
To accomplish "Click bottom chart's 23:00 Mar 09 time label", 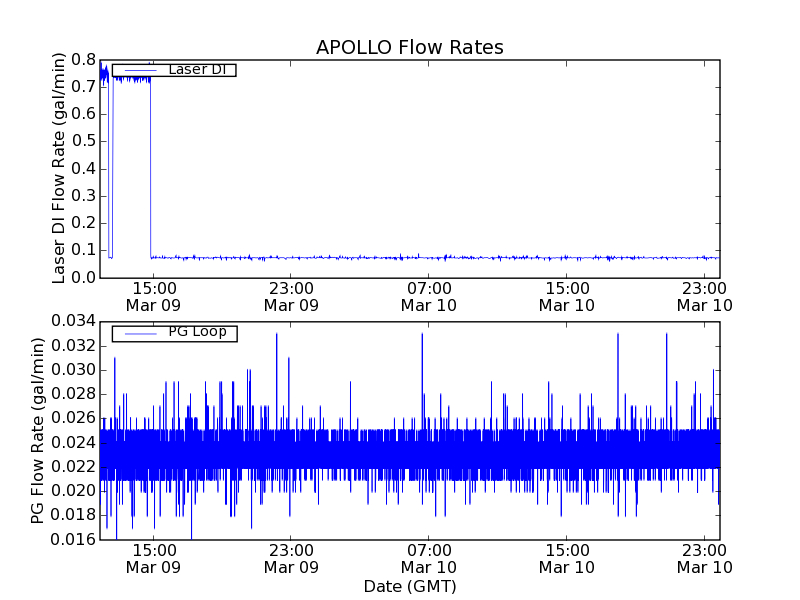I will 291,558.
